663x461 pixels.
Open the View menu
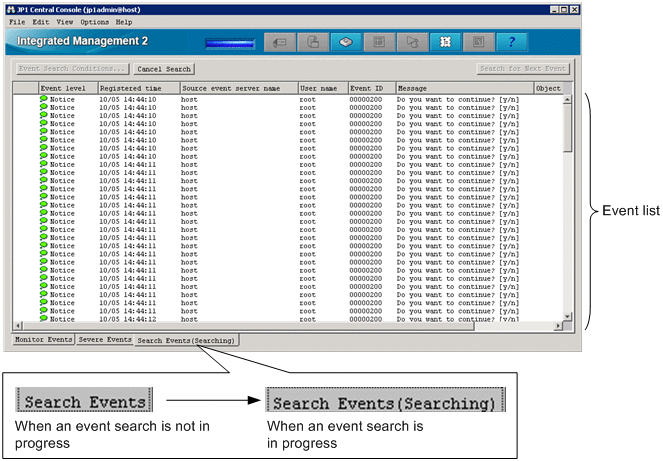click(x=65, y=21)
